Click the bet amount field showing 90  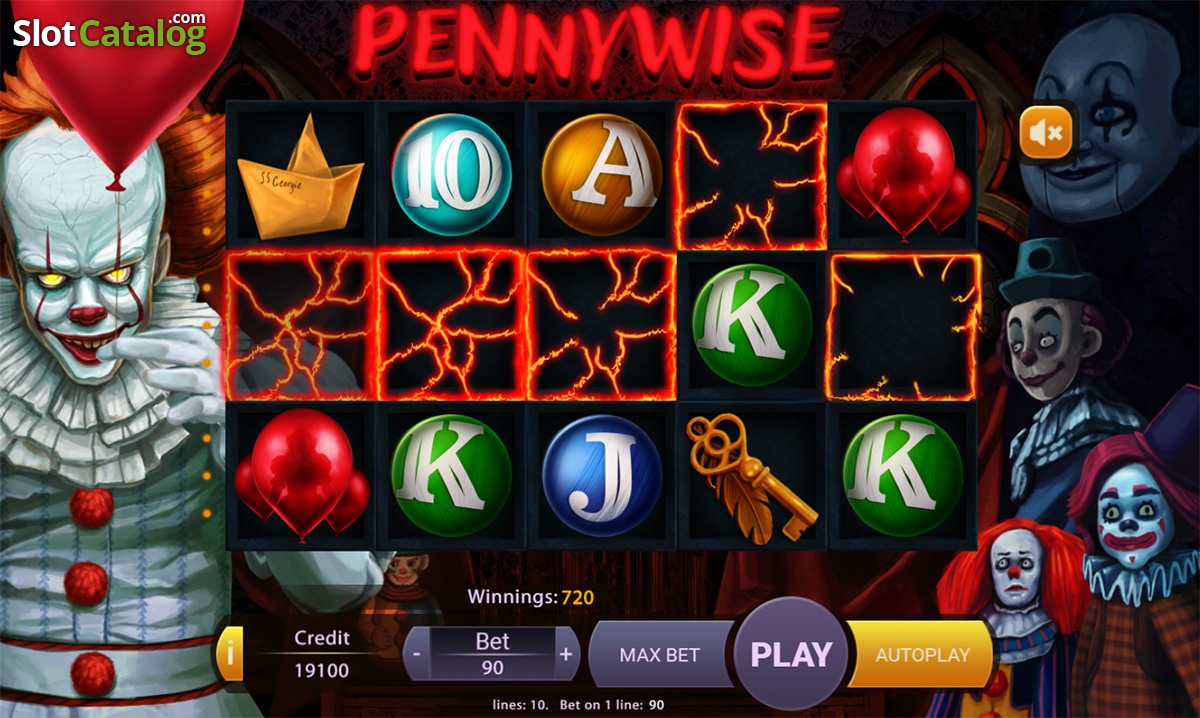pos(491,668)
